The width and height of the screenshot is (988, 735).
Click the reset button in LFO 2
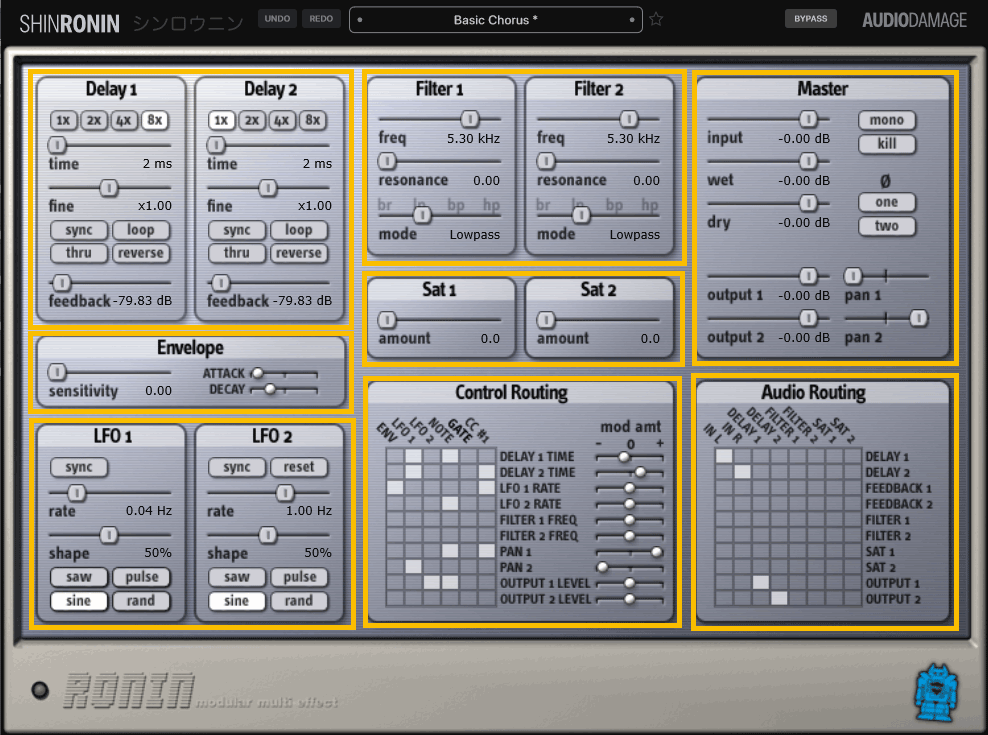coord(299,467)
